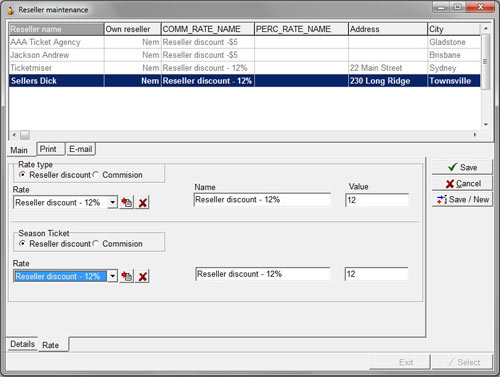This screenshot has height=377, width=500.
Task: Click the Gladstone city cell
Action: [454, 42]
